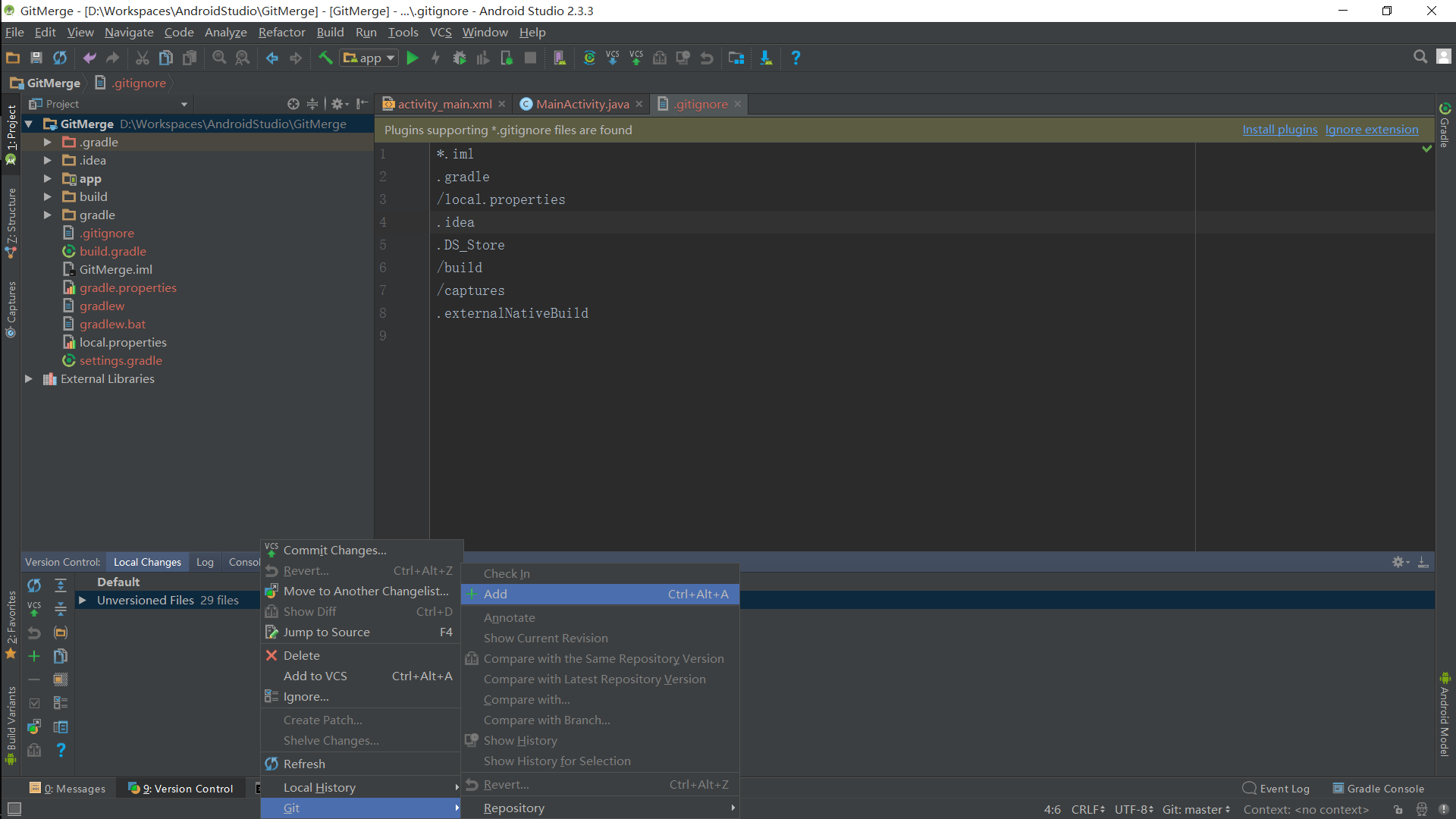Expand the .gradle folder
Viewport: 1456px width, 819px height.
coord(48,143)
